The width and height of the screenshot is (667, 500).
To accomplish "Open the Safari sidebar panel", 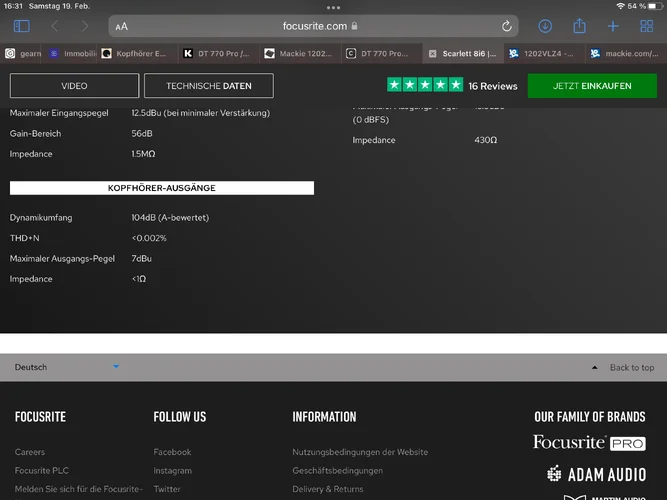I will tap(22, 26).
